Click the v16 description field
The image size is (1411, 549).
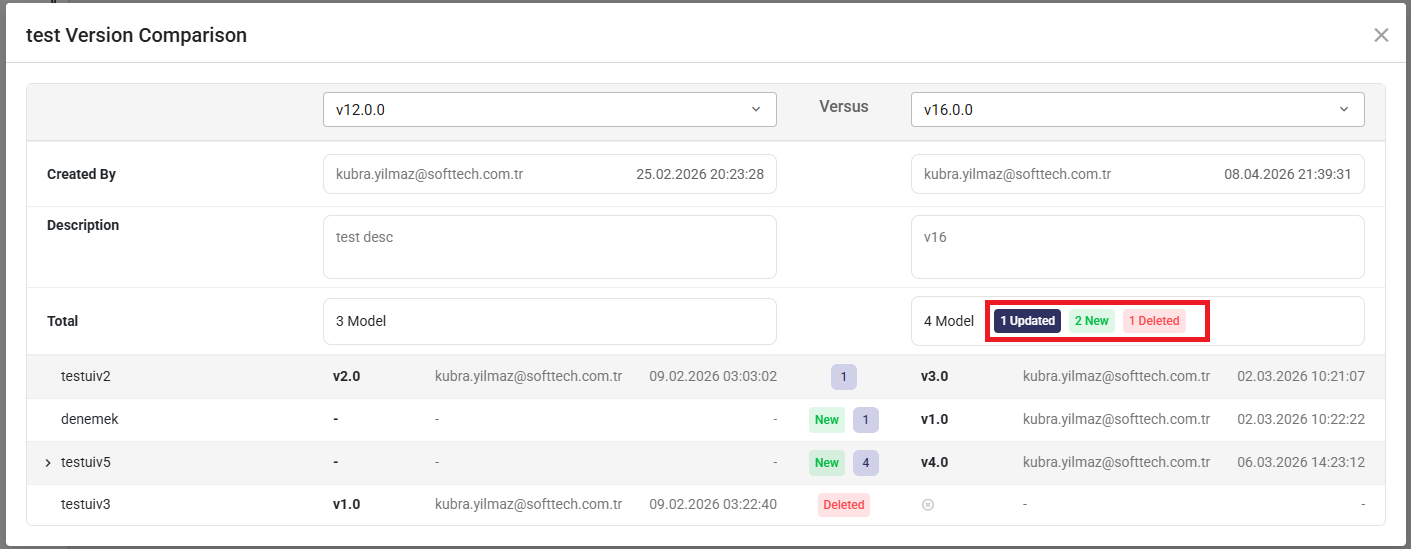1137,247
